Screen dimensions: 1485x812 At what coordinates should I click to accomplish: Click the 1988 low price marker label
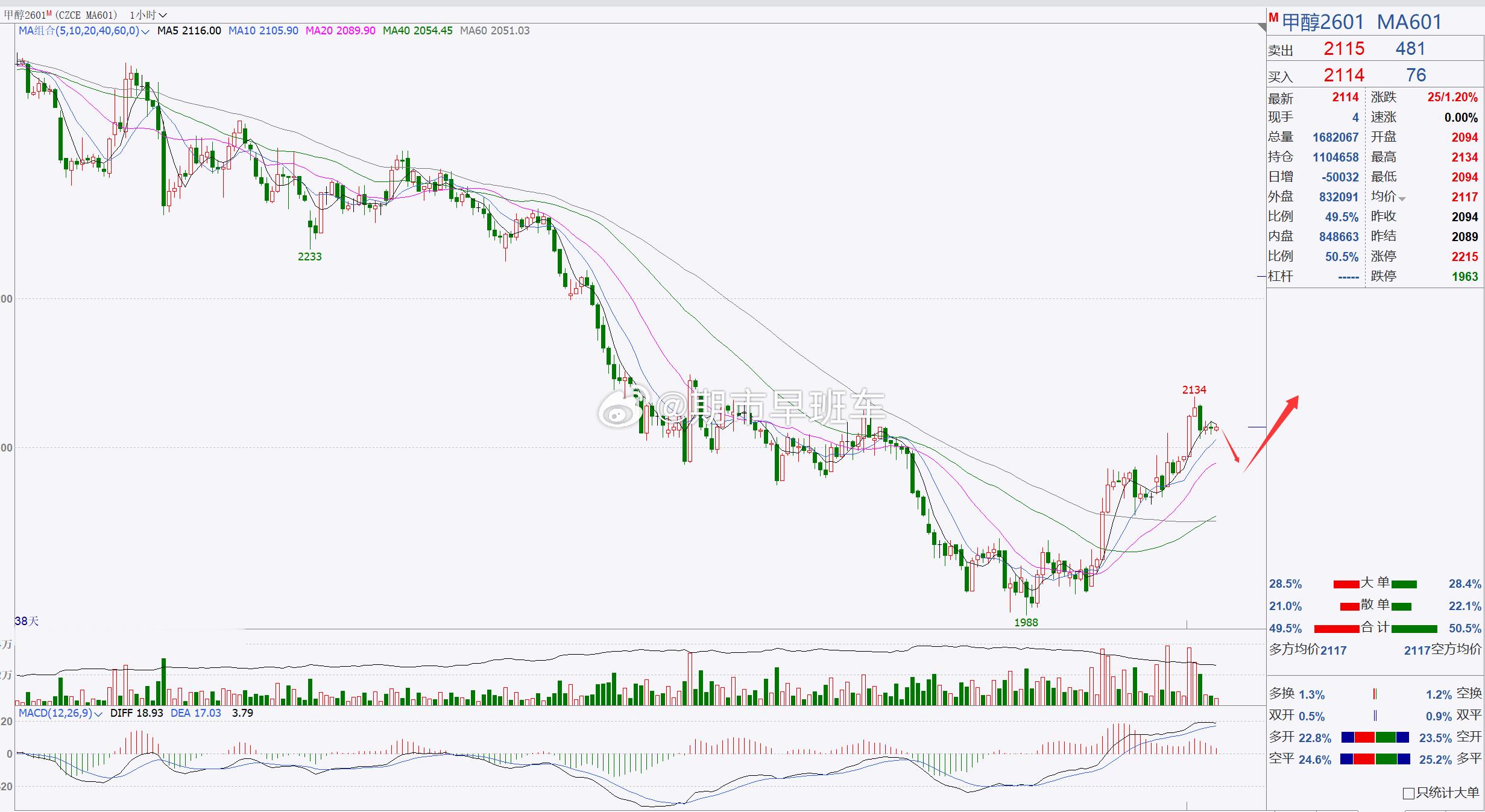(1026, 623)
